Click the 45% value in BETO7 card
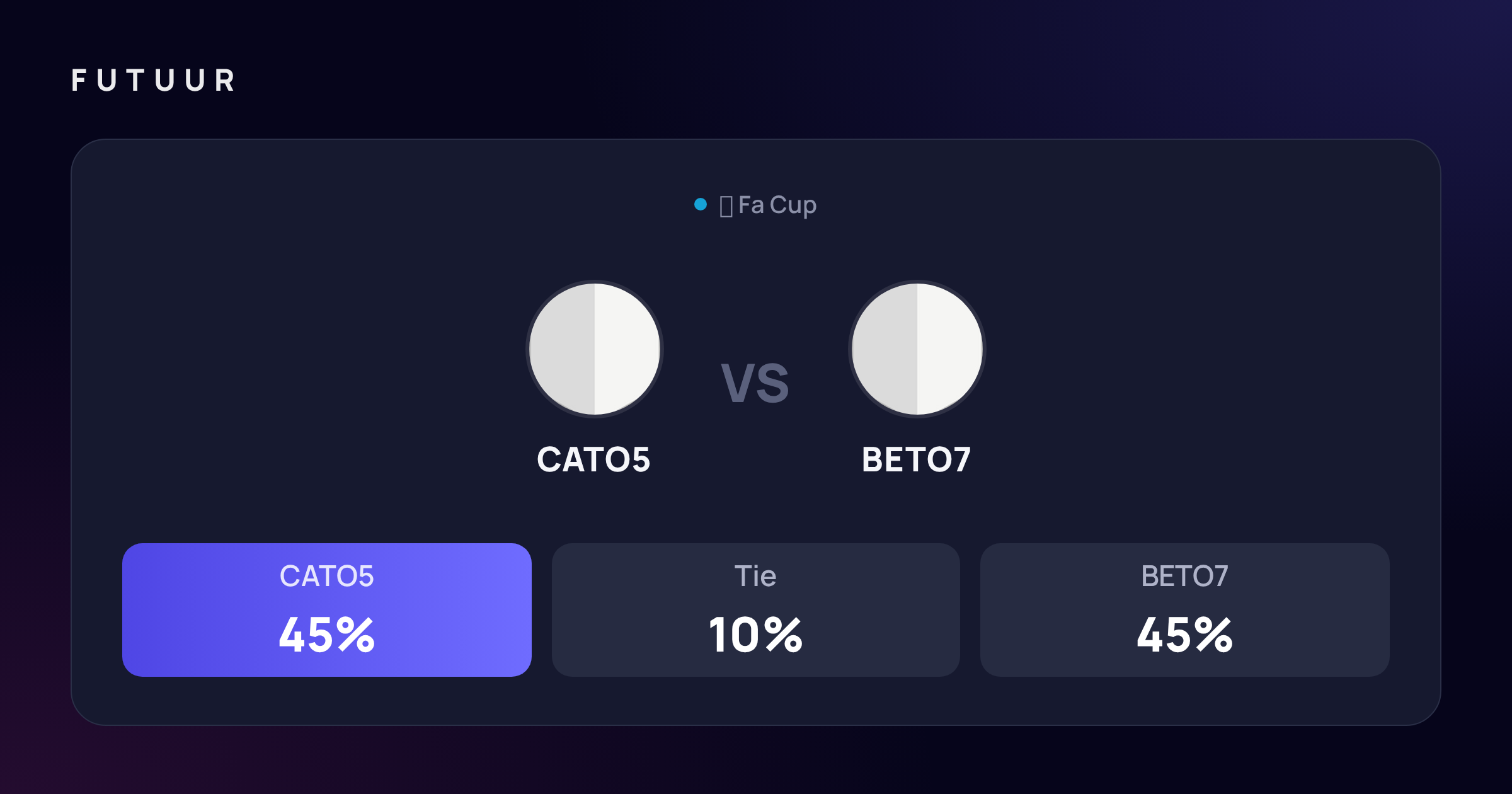The image size is (1512, 794). pyautogui.click(x=1185, y=635)
